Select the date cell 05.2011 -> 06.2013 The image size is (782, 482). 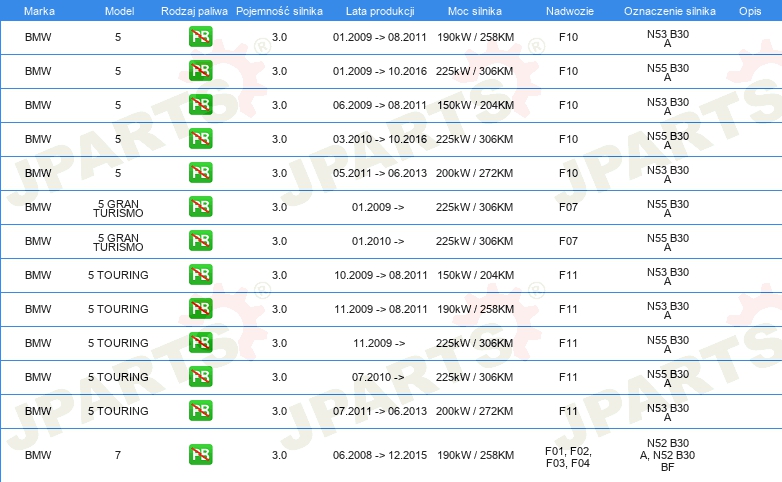pyautogui.click(x=380, y=173)
